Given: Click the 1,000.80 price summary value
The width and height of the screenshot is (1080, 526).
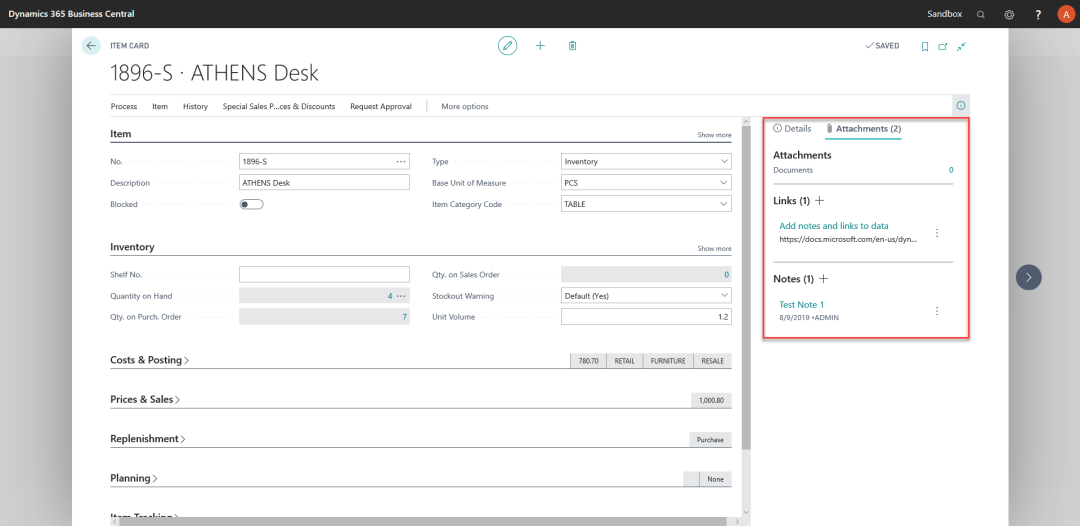Looking at the screenshot, I should 711,400.
